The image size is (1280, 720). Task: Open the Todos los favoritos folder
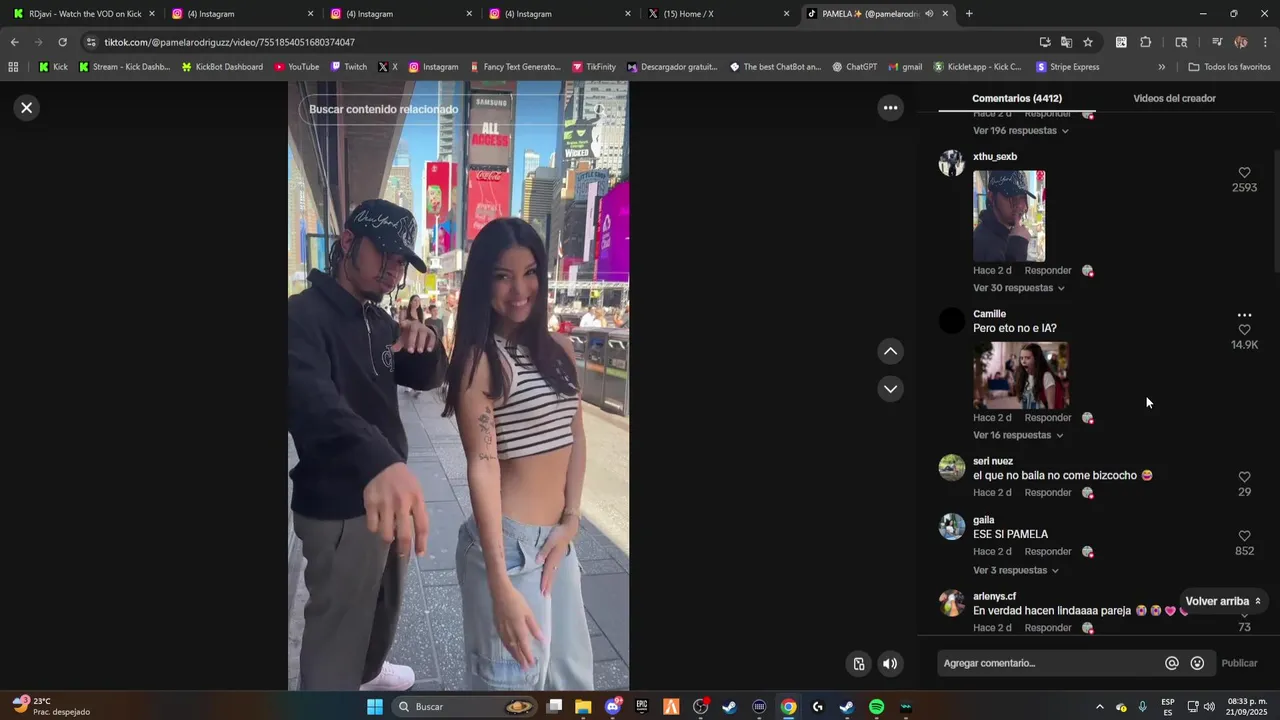tap(1229, 67)
